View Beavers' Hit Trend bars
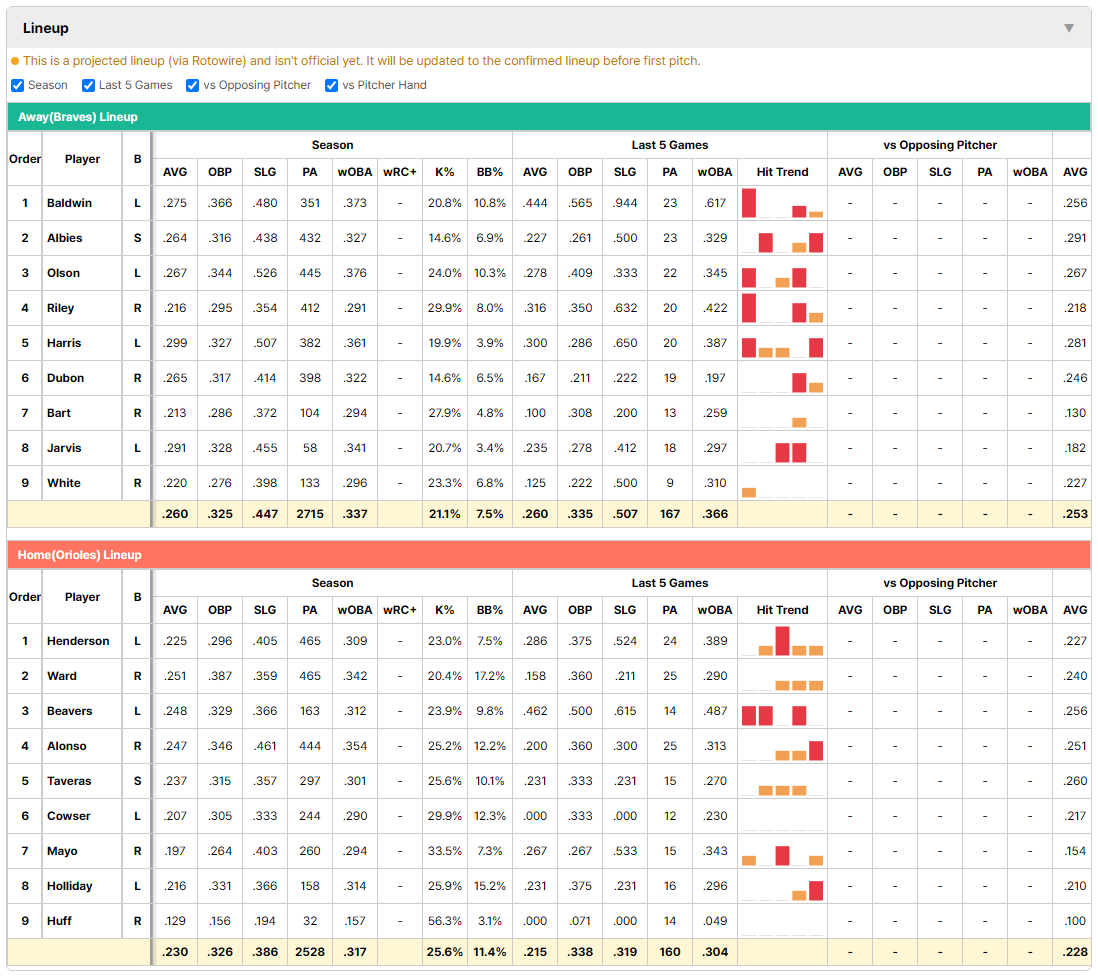 point(782,711)
